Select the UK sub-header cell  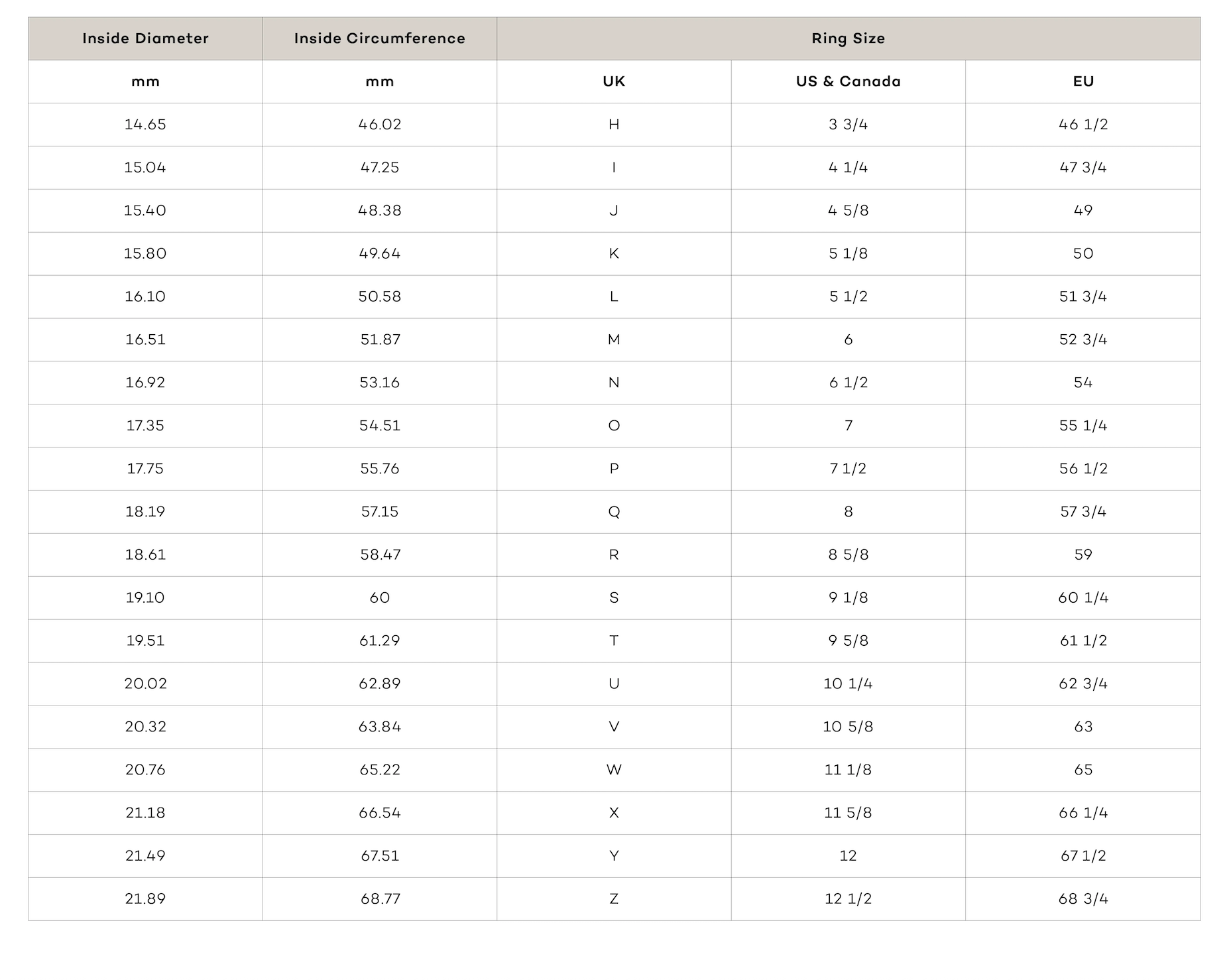point(614,82)
